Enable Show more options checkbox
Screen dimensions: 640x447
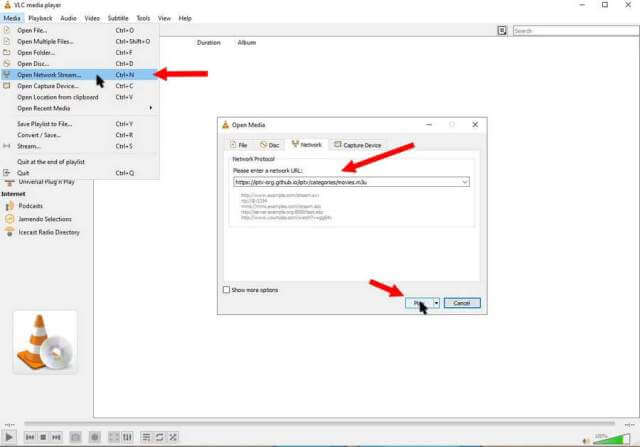pyautogui.click(x=227, y=289)
